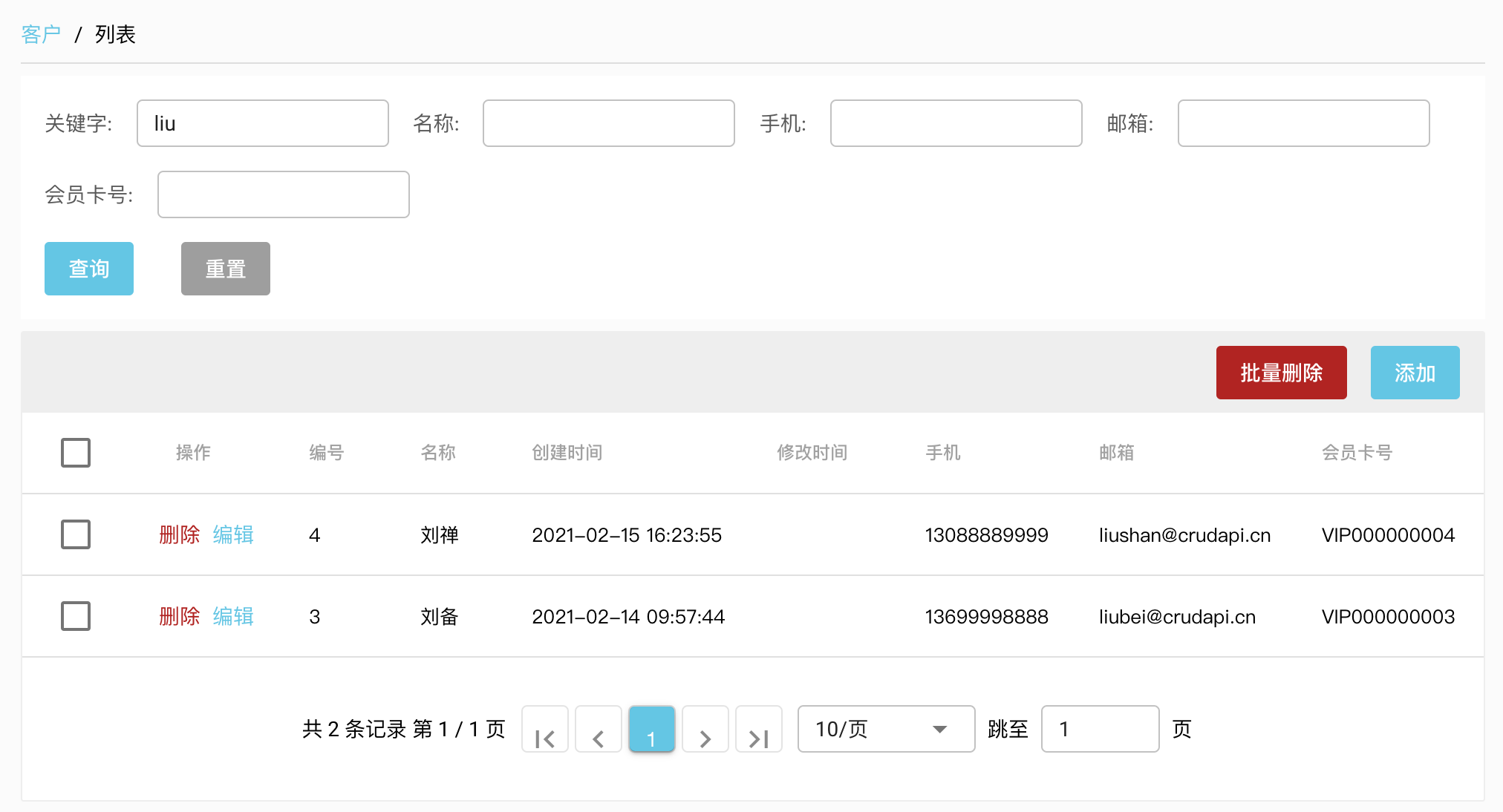
Task: Select page 1 in the pagination bar
Action: [x=651, y=729]
